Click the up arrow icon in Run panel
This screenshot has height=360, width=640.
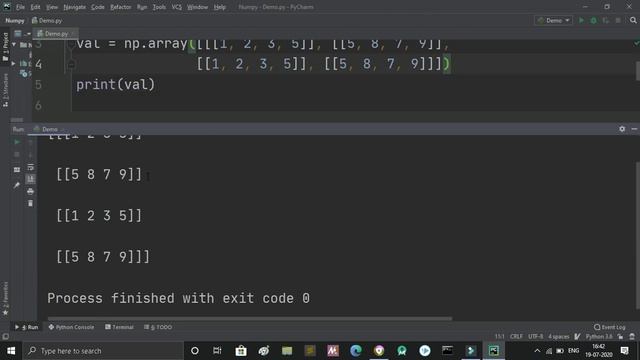[x=30, y=142]
